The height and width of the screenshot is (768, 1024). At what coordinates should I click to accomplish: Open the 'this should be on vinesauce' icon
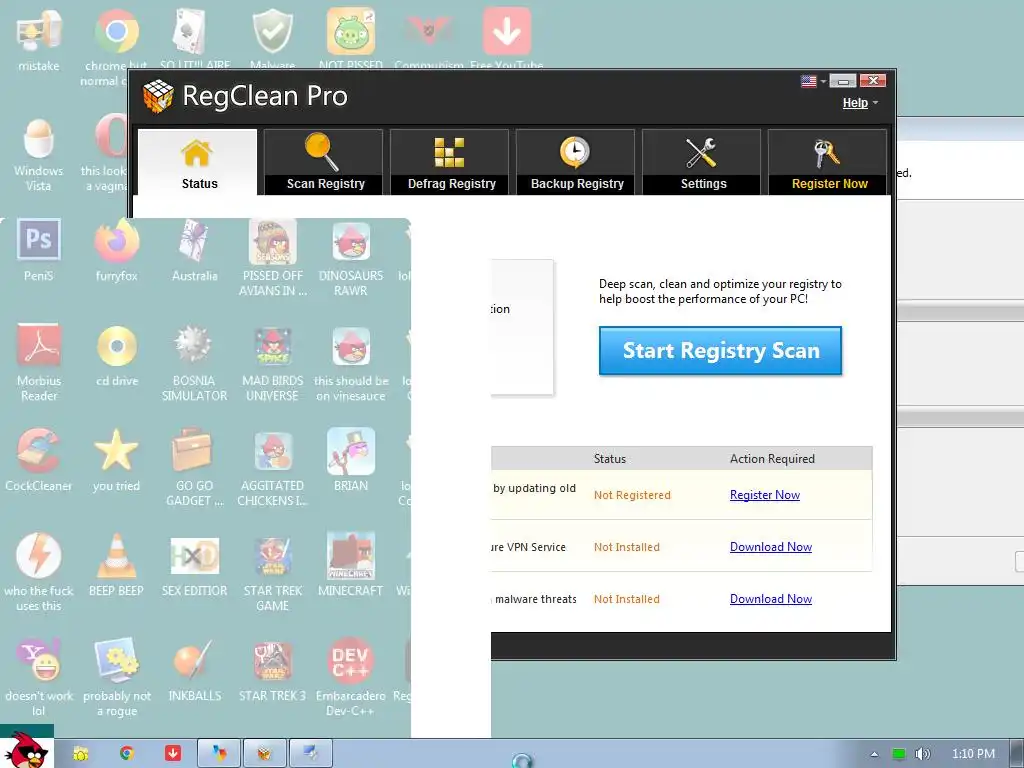pyautogui.click(x=351, y=362)
